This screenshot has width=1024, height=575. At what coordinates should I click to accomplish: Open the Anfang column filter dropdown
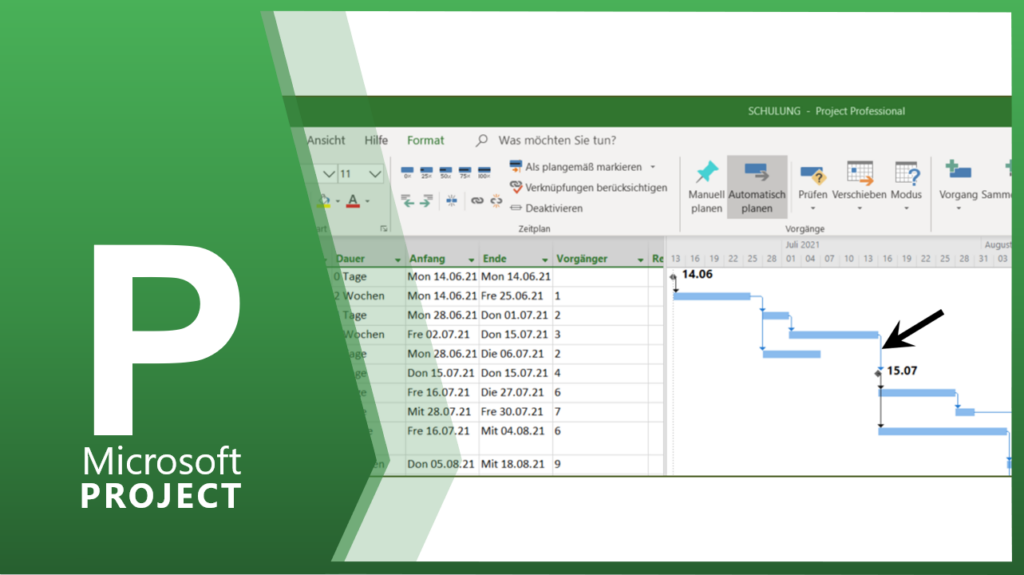click(x=471, y=259)
